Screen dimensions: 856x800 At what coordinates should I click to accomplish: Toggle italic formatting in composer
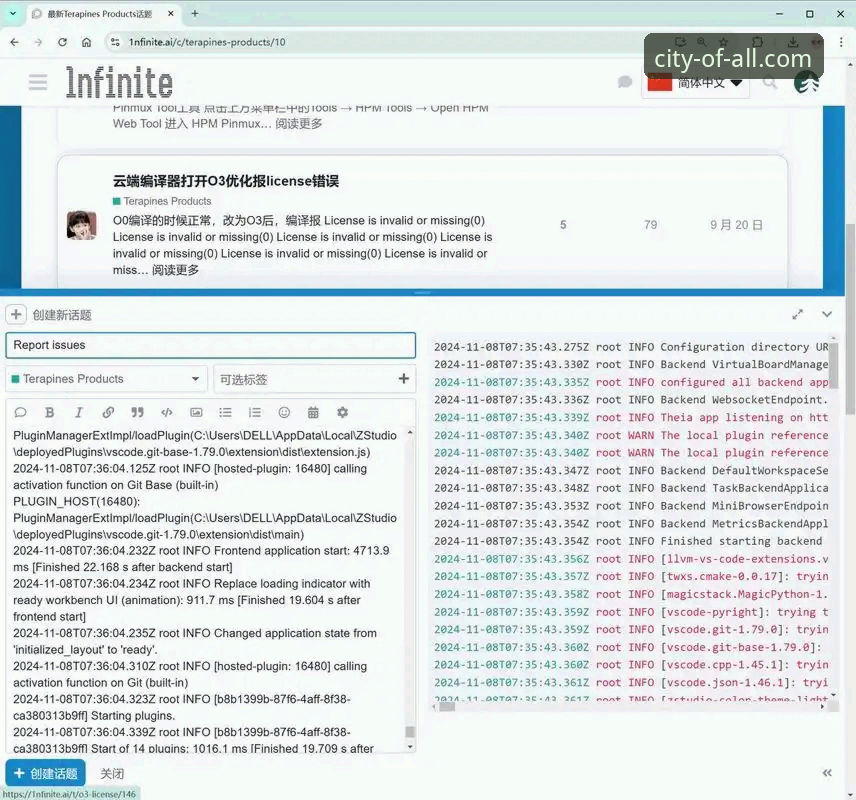pyautogui.click(x=79, y=413)
